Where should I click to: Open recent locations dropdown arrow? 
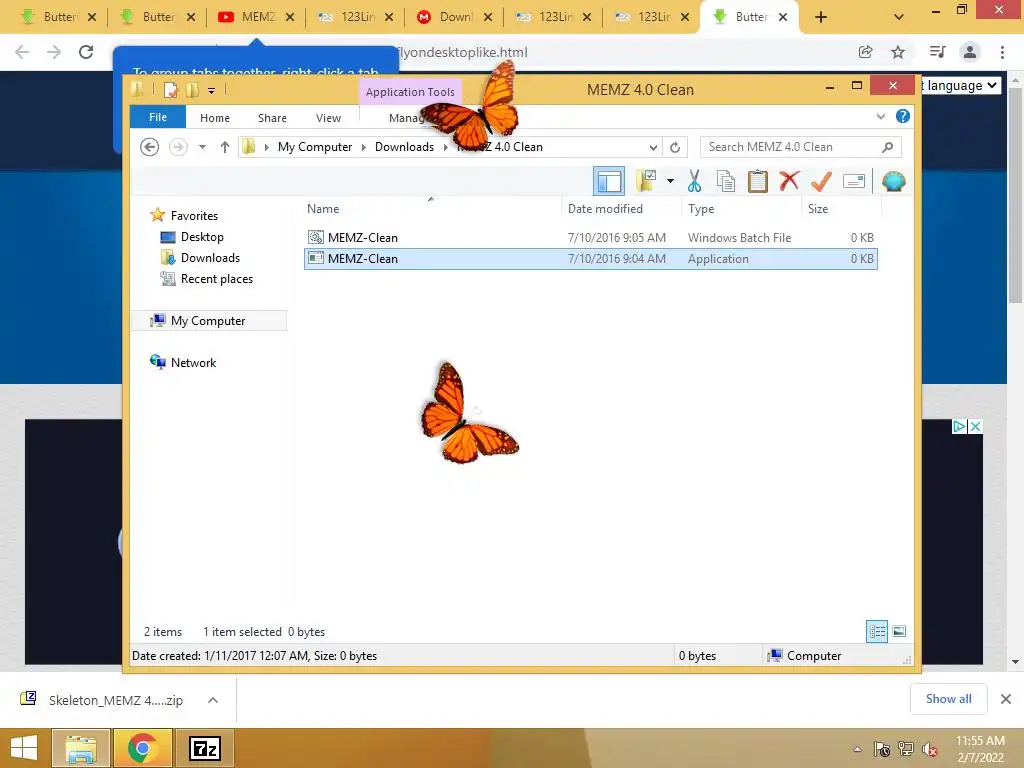click(x=202, y=147)
